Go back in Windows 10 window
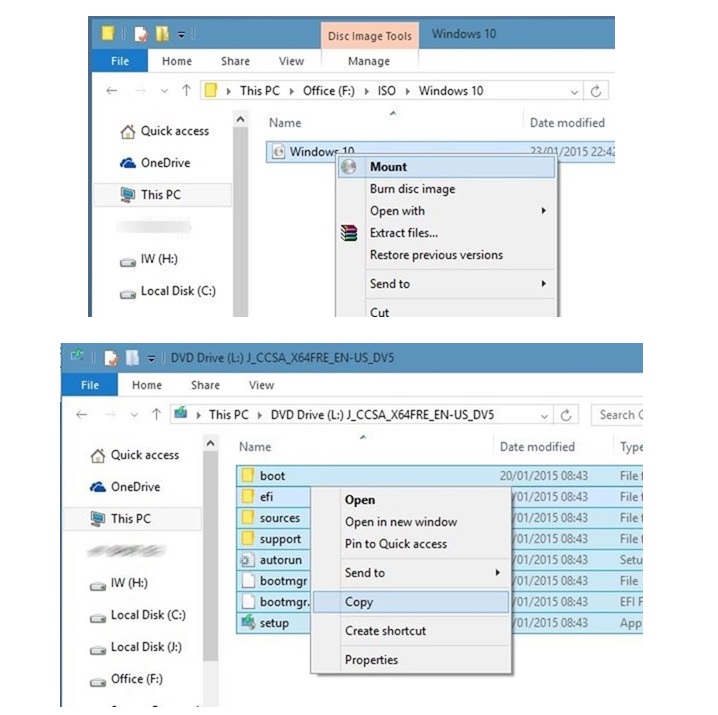Image resolution: width=718 pixels, height=715 pixels. (111, 91)
